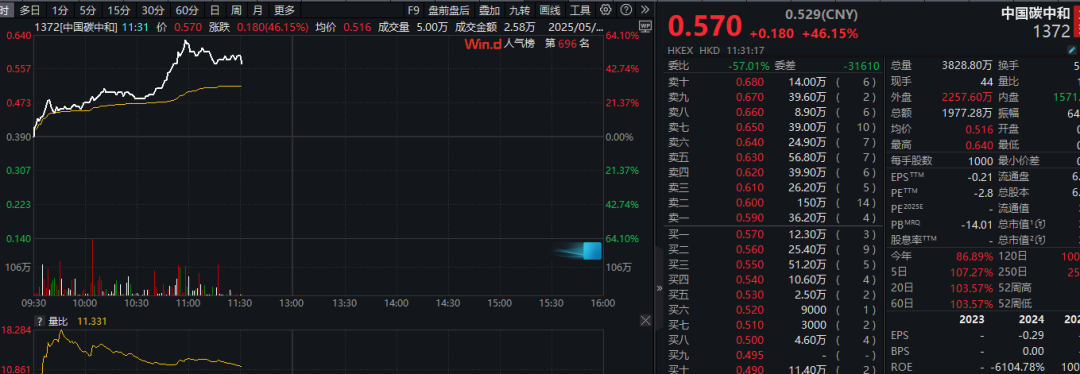Screen dimensions: 1080x374
Task: Open the 画线 drawing tools
Action: (x=550, y=10)
